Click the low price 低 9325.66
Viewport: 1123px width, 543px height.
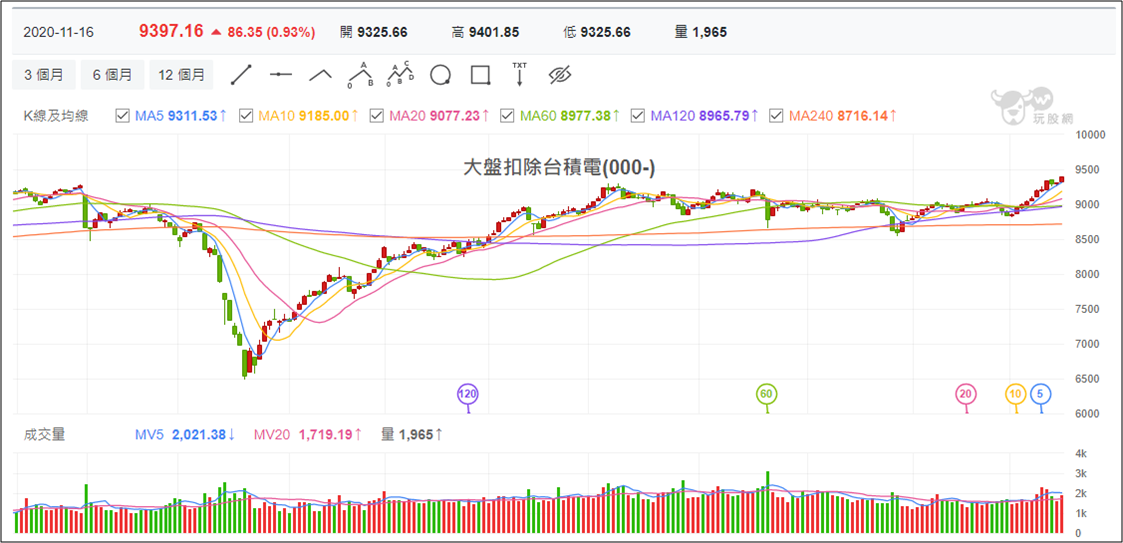(x=597, y=32)
